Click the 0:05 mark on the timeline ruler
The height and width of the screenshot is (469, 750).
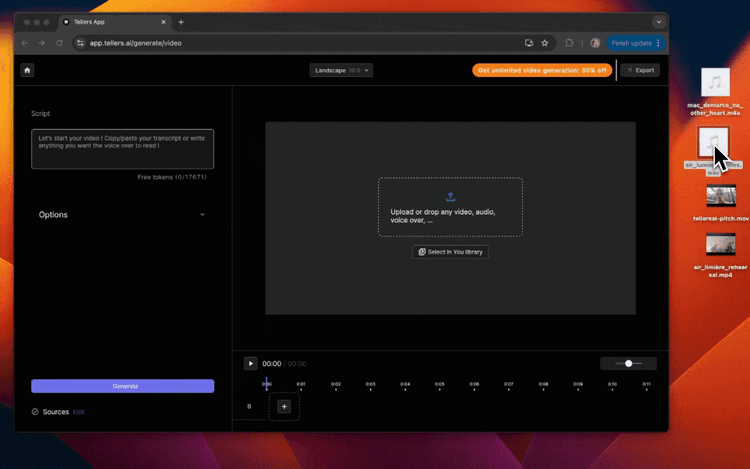(440, 384)
